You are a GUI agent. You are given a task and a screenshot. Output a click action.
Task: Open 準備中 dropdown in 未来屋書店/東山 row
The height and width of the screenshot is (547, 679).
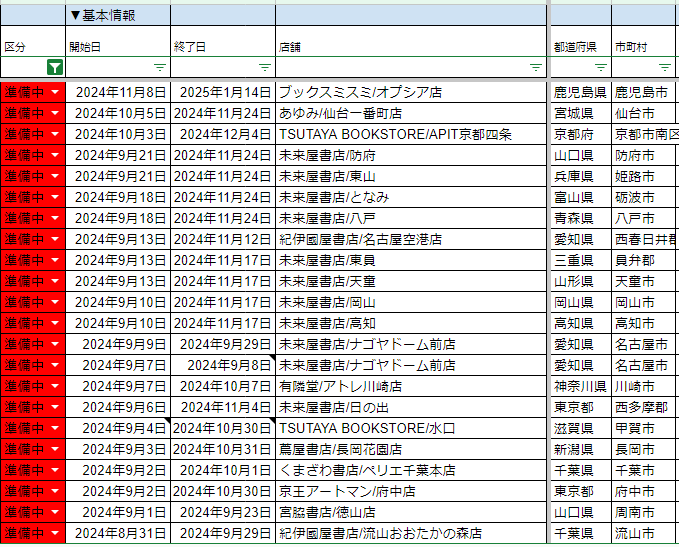pos(55,176)
